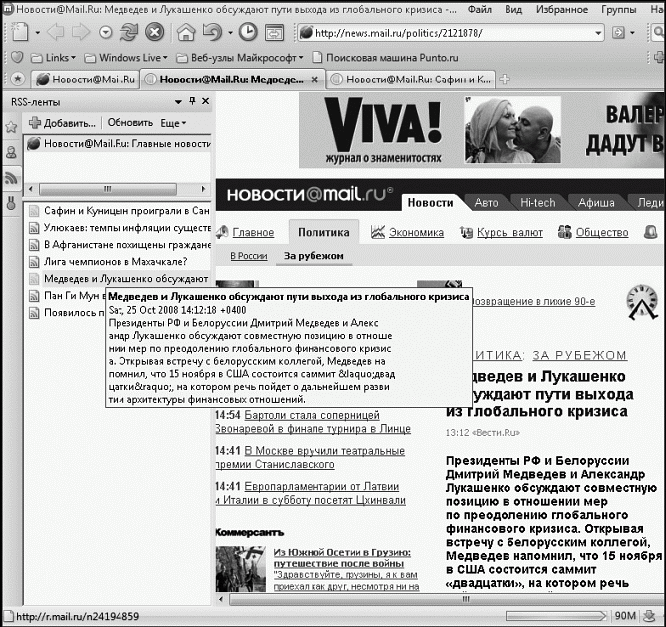
Task: Click the Undo closed tab icon
Action: (x=212, y=32)
